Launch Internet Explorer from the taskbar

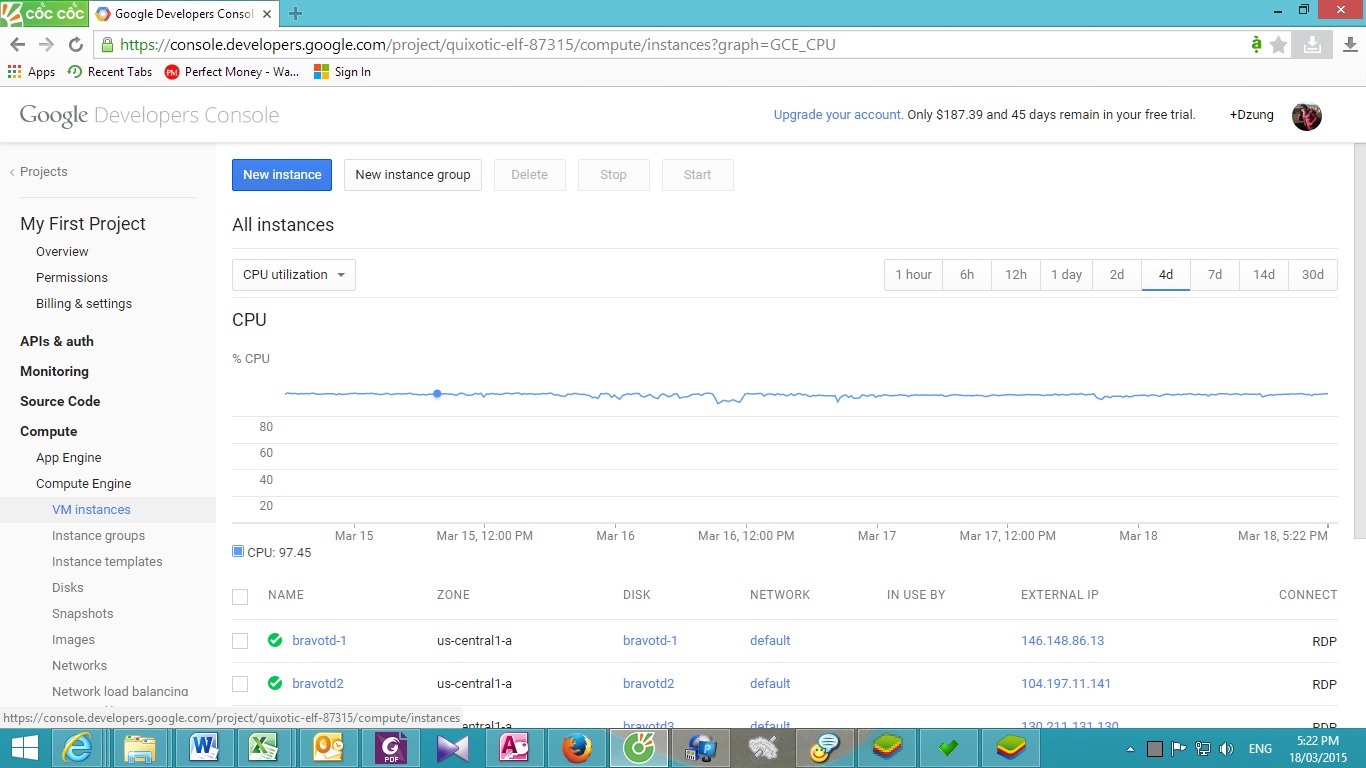pos(78,748)
